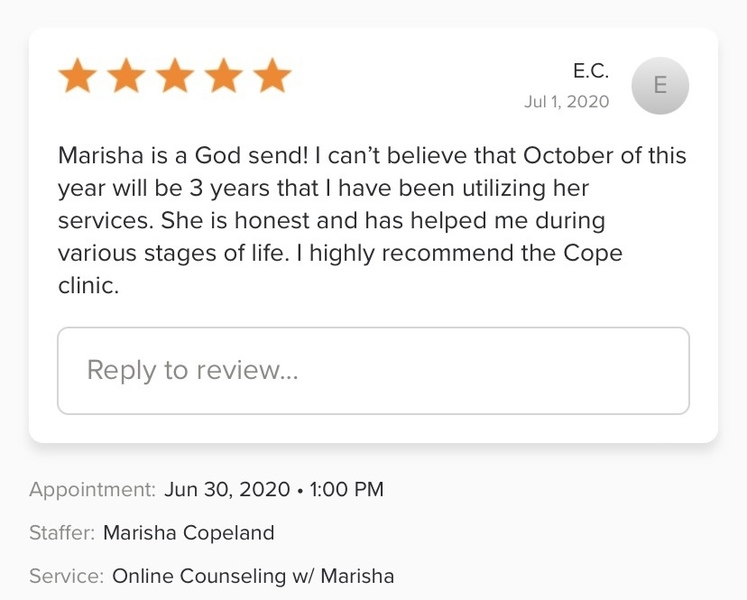This screenshot has width=747, height=600.
Task: Click into the Reply to review field
Action: pyautogui.click(x=373, y=370)
